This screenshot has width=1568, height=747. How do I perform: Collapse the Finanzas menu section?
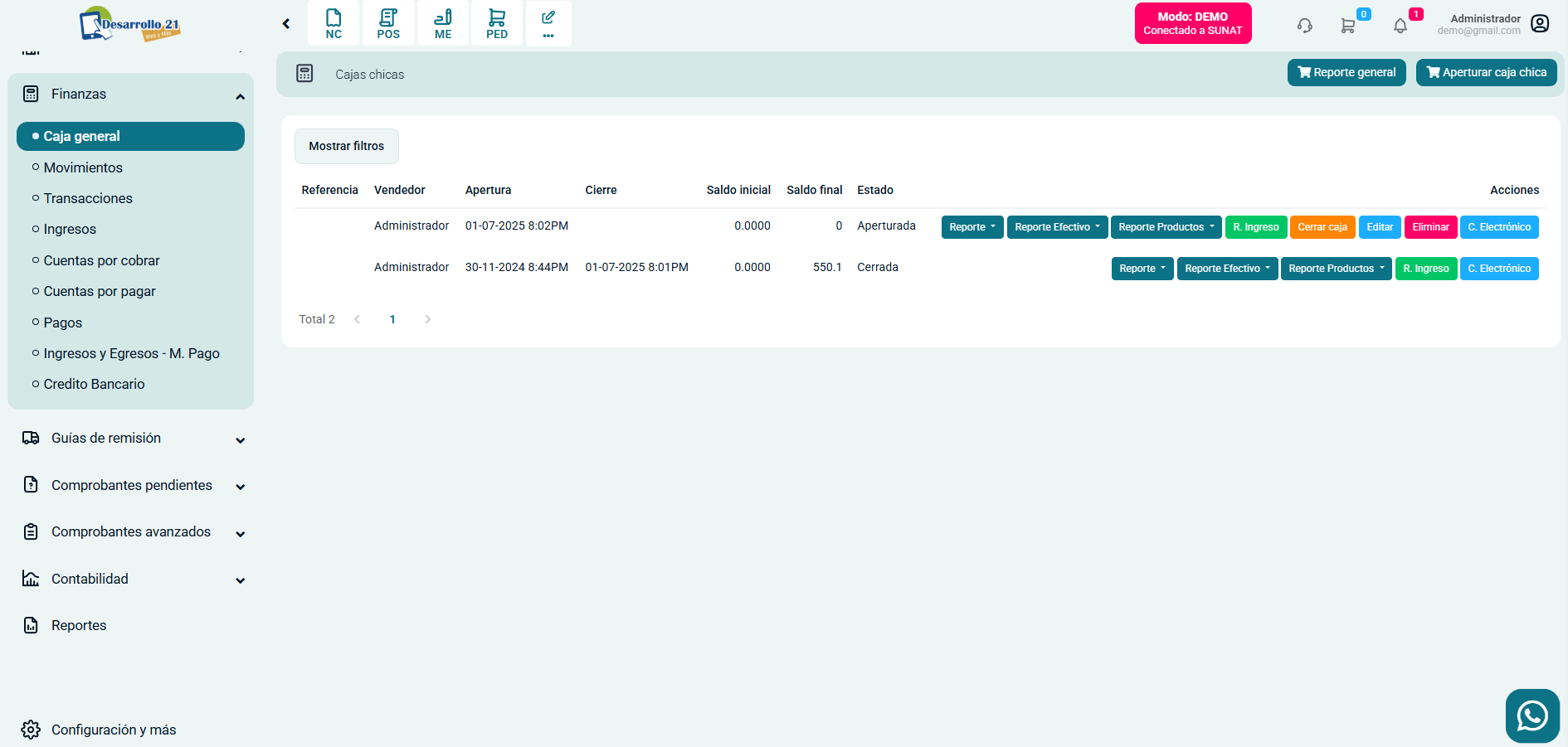(240, 96)
